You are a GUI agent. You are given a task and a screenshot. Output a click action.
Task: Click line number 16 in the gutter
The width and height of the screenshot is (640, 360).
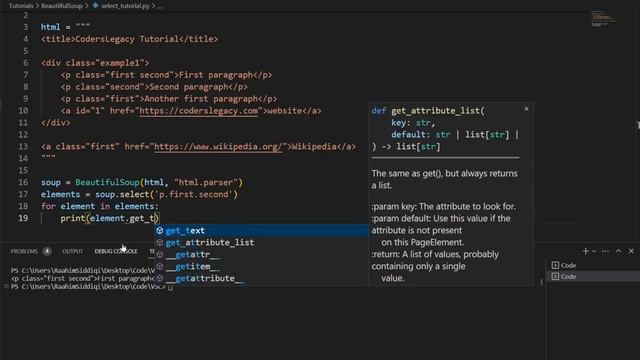click(23, 182)
